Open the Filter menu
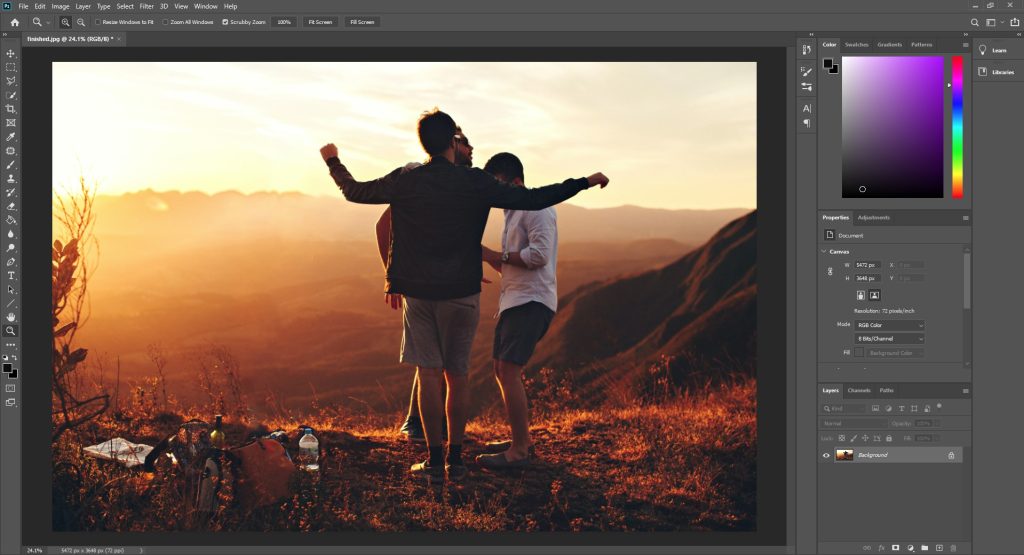 click(146, 7)
